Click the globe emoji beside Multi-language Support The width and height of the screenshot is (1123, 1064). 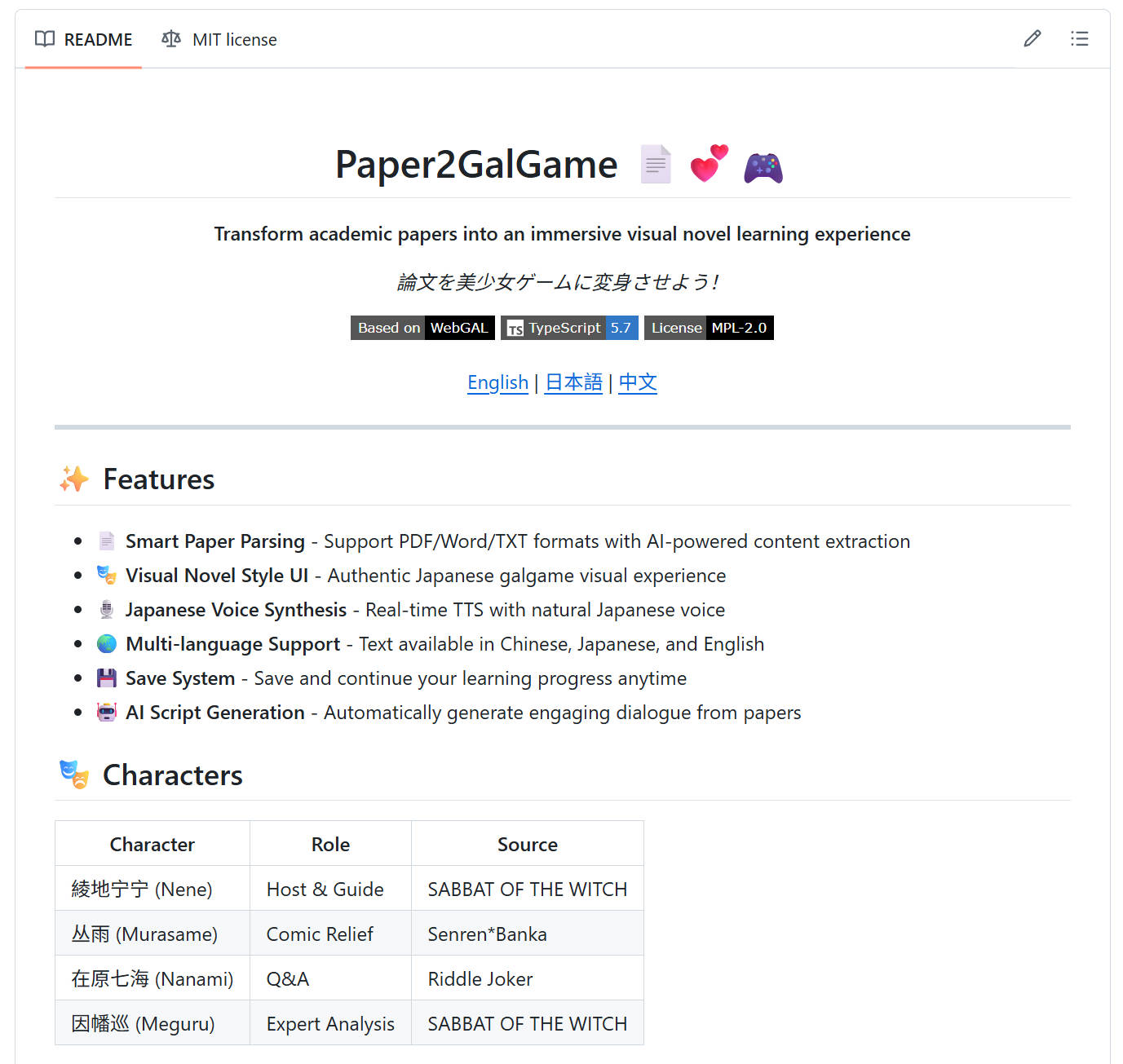point(106,643)
